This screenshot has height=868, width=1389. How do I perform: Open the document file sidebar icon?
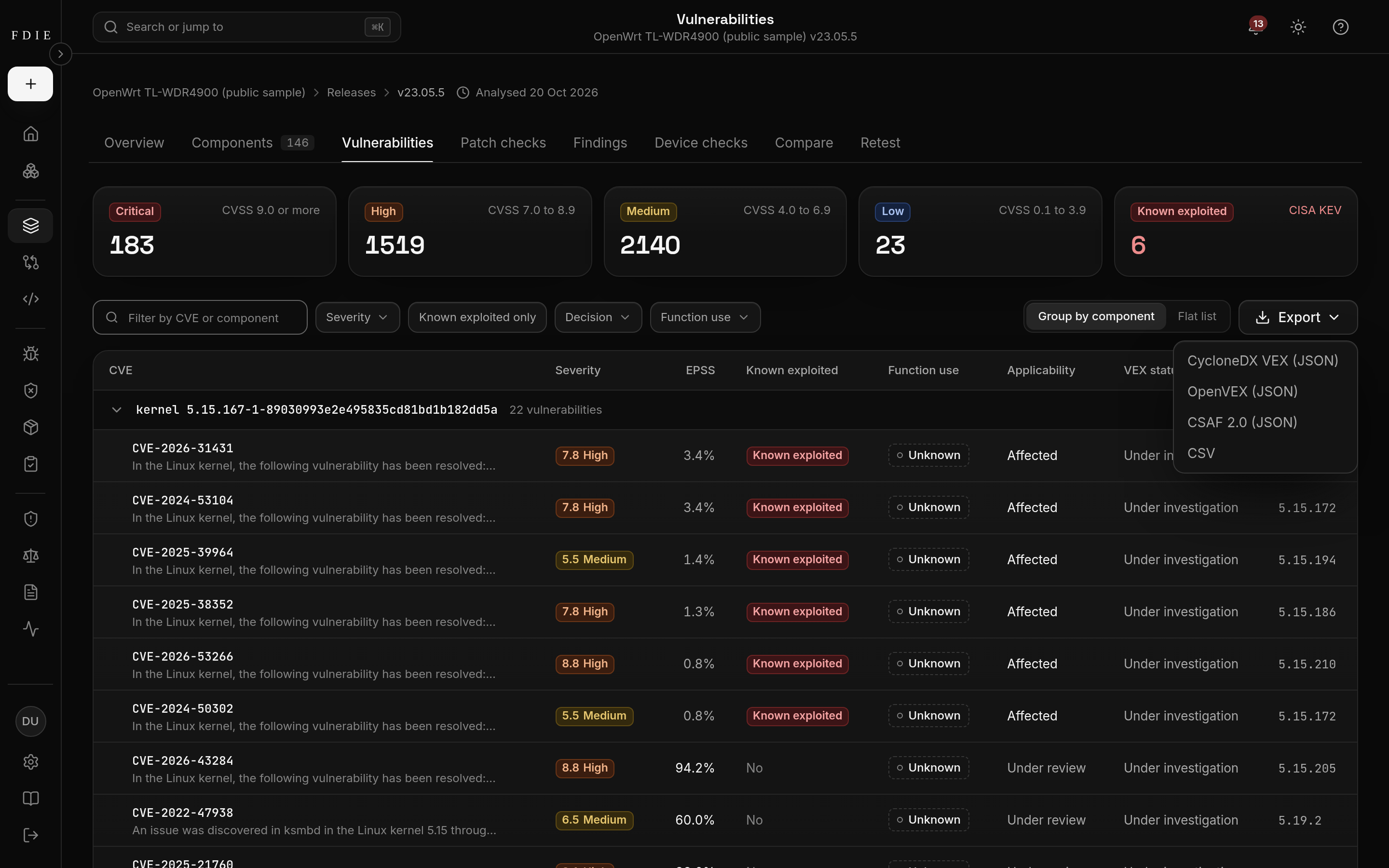coord(30,593)
